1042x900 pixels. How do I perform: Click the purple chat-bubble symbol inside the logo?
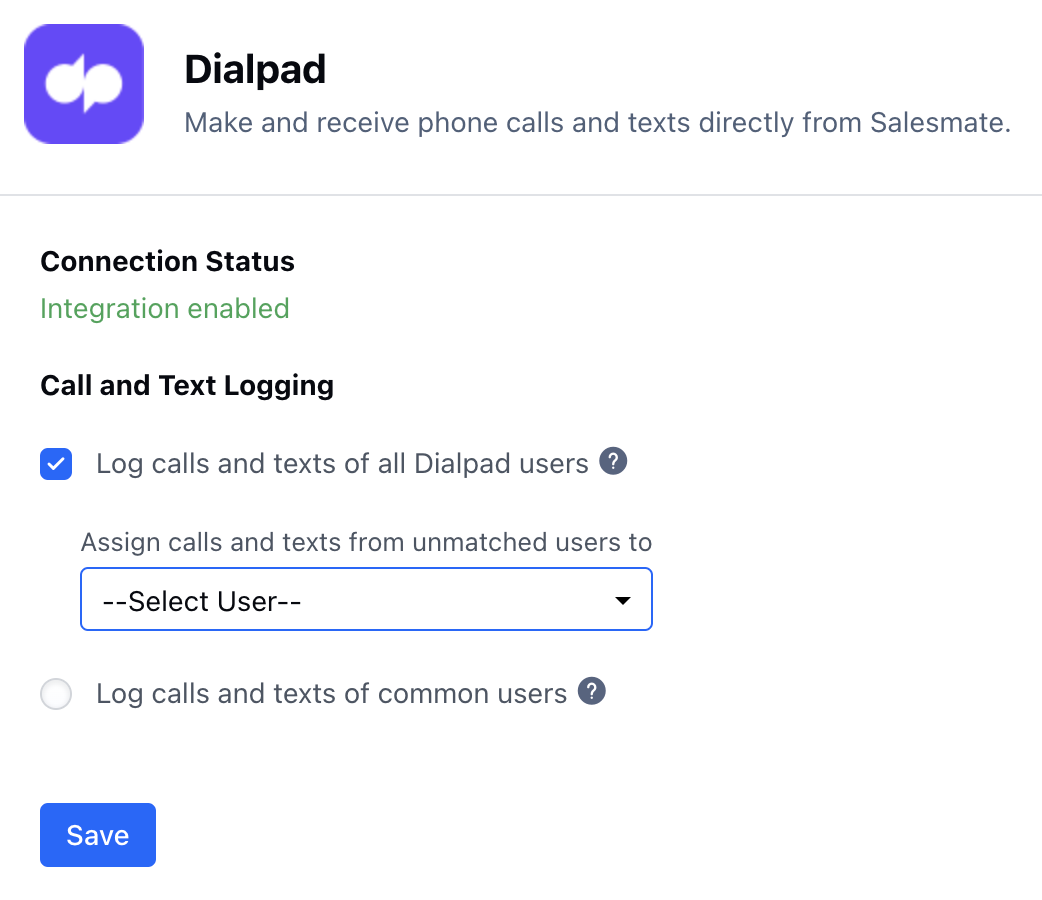click(x=83, y=83)
